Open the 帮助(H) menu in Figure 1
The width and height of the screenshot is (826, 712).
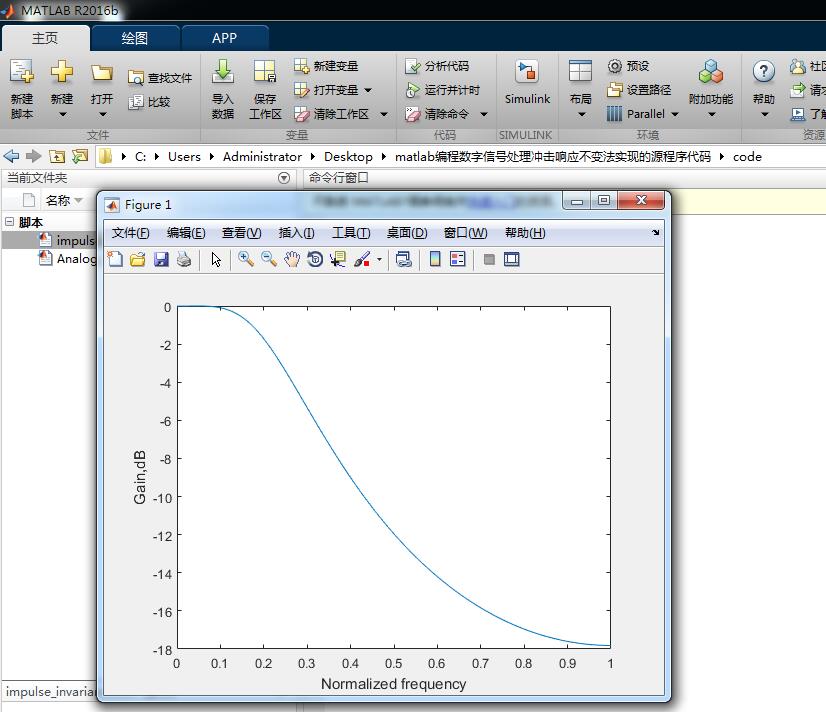click(525, 232)
